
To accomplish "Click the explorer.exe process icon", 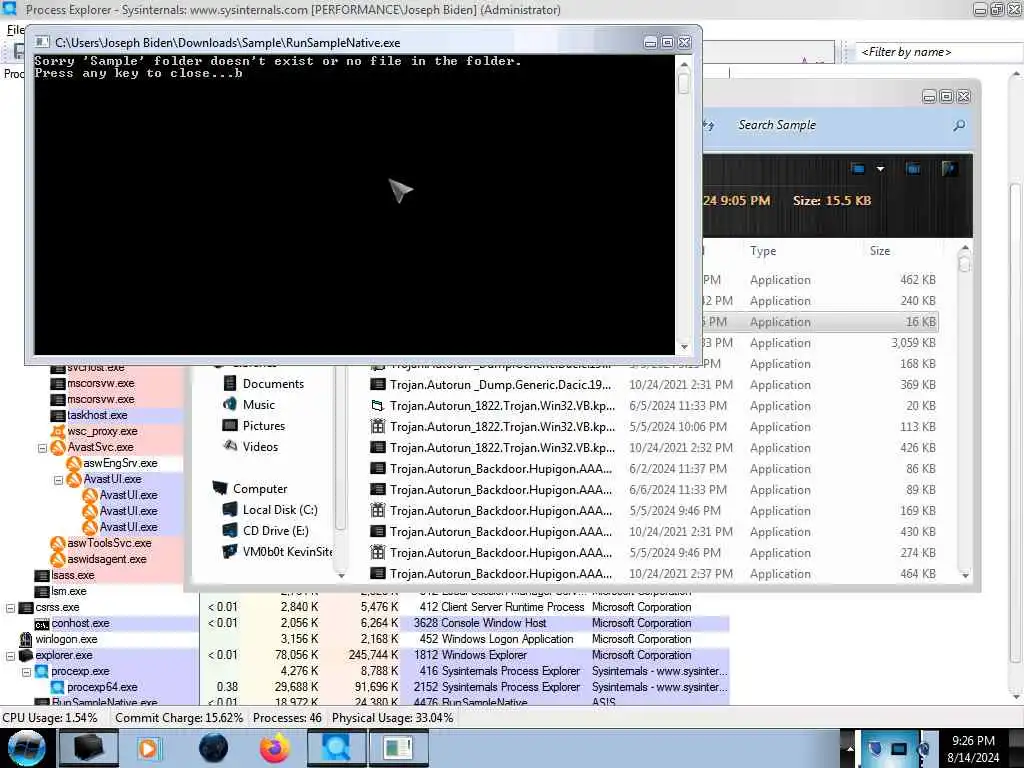I will [x=26, y=655].
